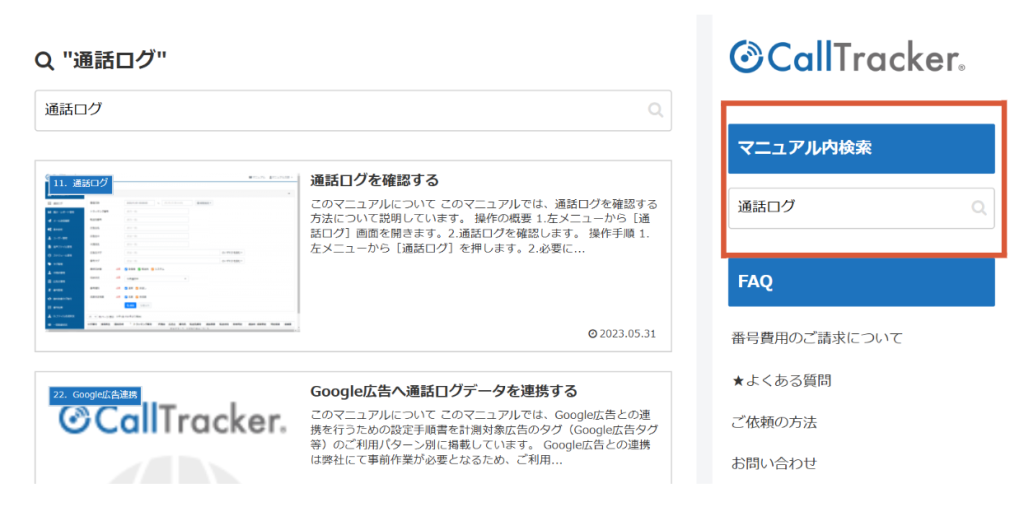Click the search icon beside the "通話ログ" heading

pyautogui.click(x=44, y=62)
